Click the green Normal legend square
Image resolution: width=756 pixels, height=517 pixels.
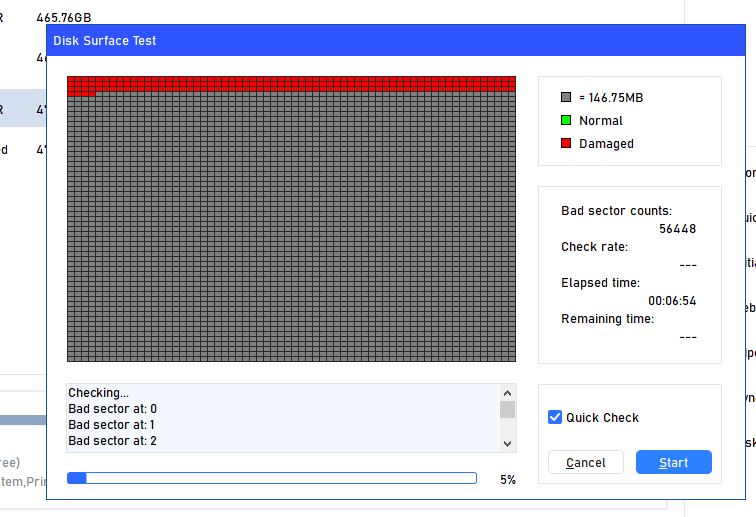tap(566, 121)
